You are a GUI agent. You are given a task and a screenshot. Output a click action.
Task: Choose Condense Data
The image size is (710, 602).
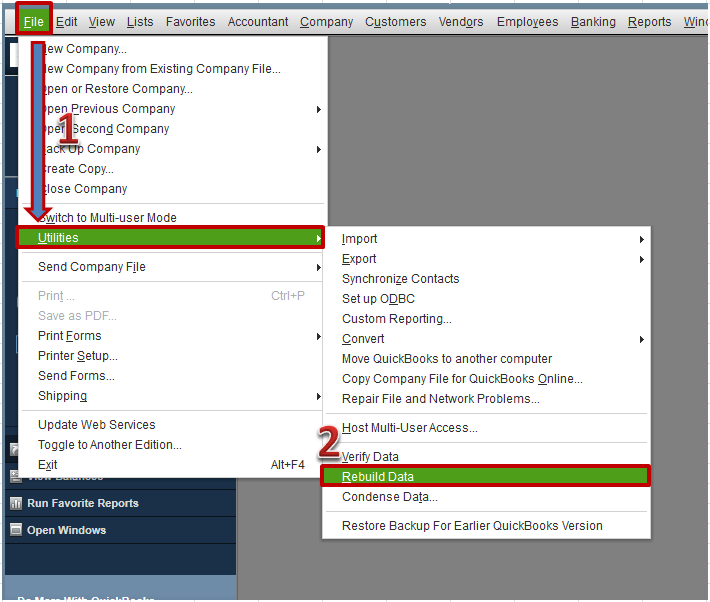pyautogui.click(x=390, y=496)
